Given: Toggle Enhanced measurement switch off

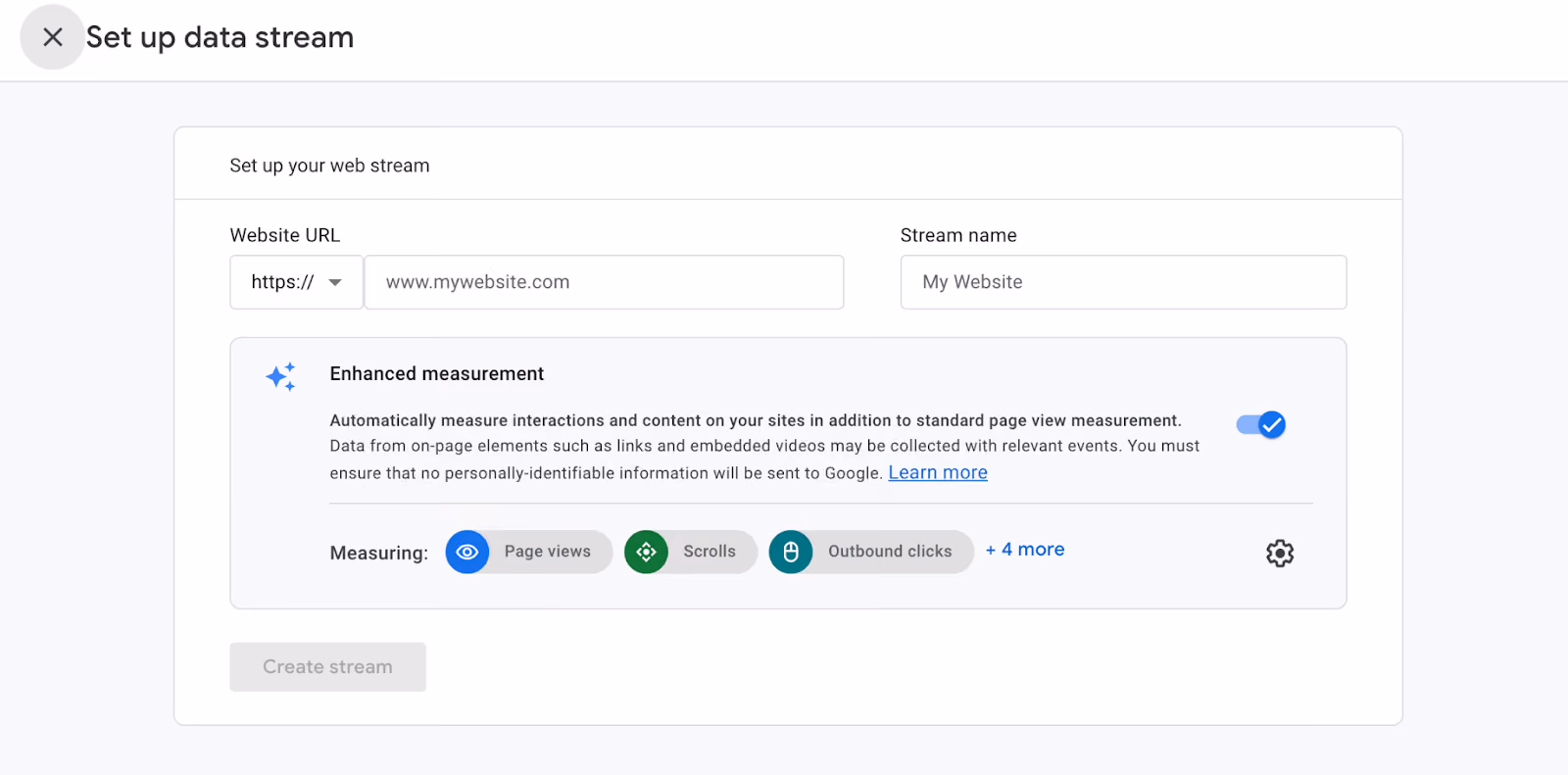Looking at the screenshot, I should point(1261,424).
